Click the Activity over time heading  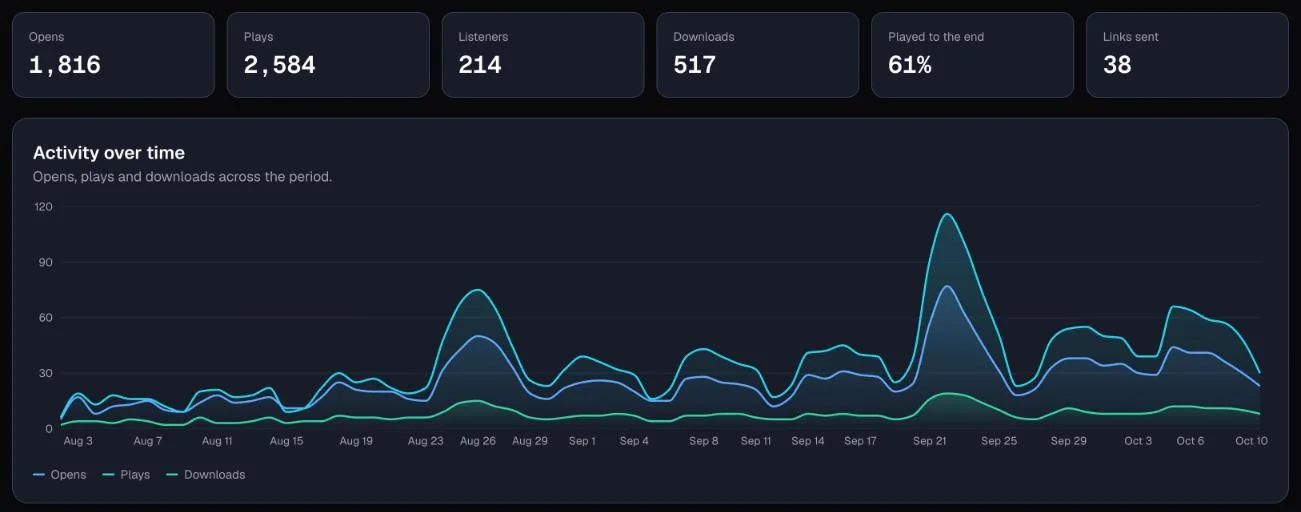coord(109,153)
